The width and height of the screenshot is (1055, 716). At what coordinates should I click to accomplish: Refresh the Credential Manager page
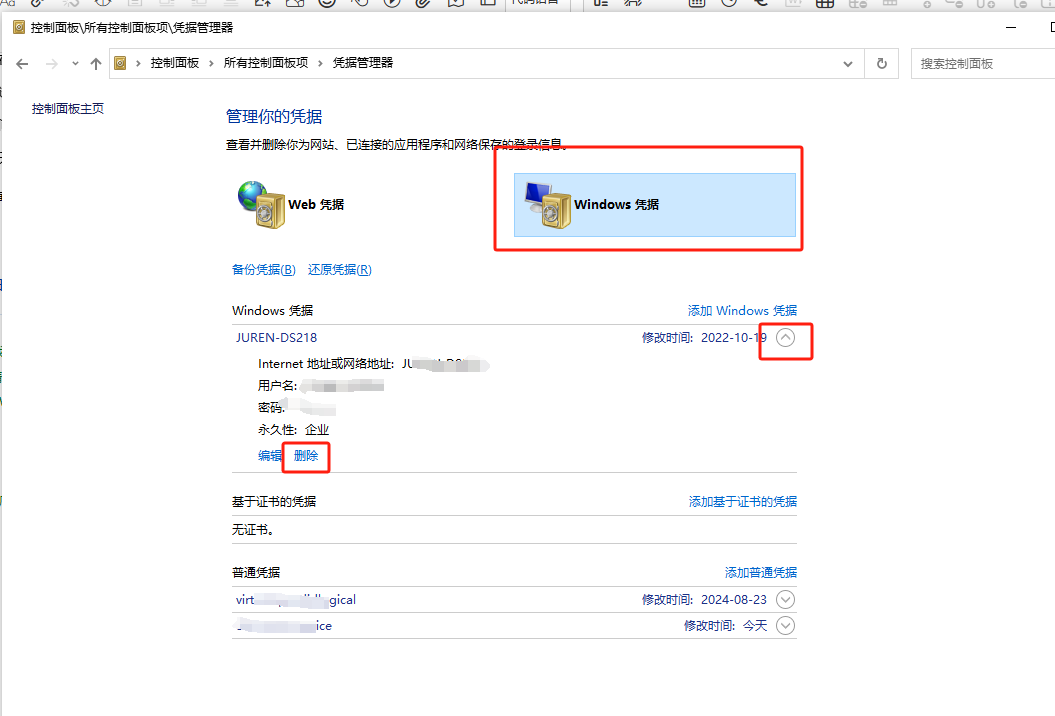pyautogui.click(x=881, y=63)
